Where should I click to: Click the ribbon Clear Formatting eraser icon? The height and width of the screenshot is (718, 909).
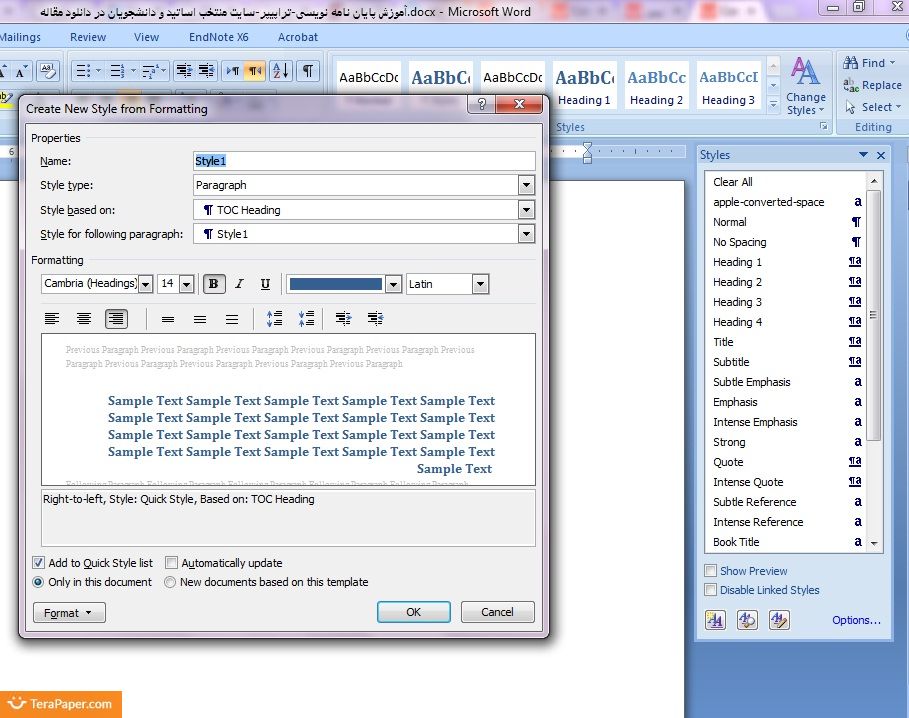pos(47,71)
